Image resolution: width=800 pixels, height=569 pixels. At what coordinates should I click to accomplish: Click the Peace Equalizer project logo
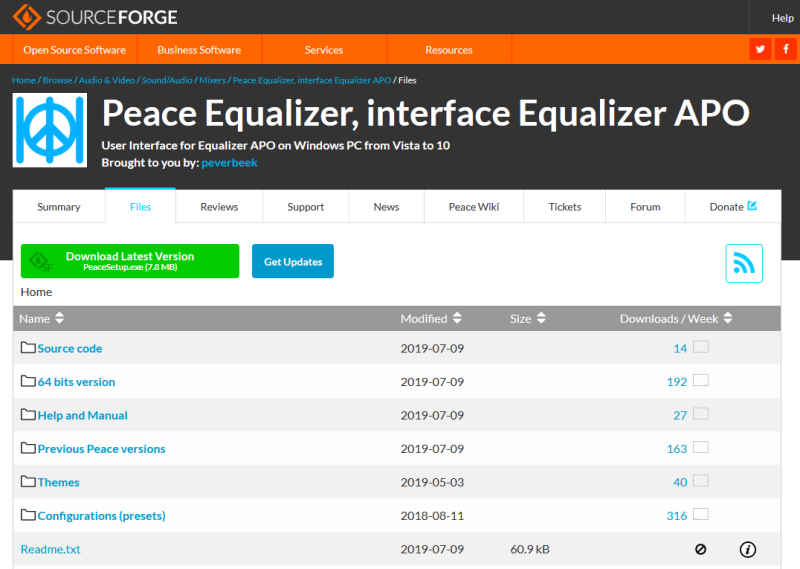click(x=50, y=130)
